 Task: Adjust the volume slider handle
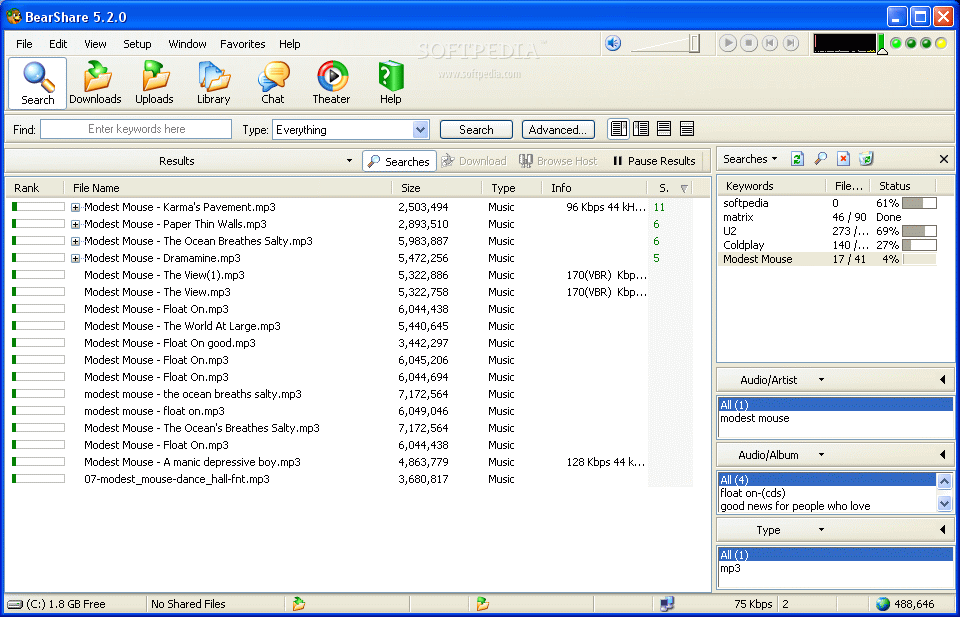[x=694, y=43]
